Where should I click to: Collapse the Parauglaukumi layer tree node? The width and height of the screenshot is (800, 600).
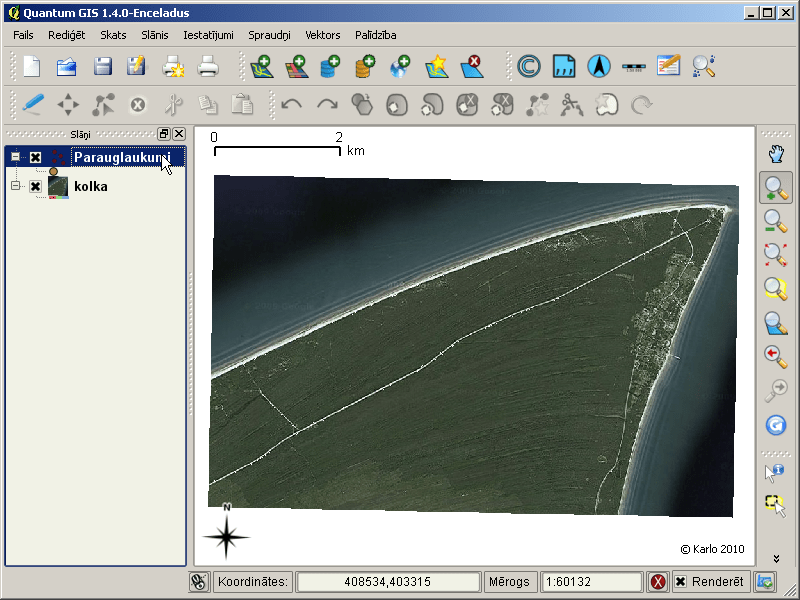[15, 157]
